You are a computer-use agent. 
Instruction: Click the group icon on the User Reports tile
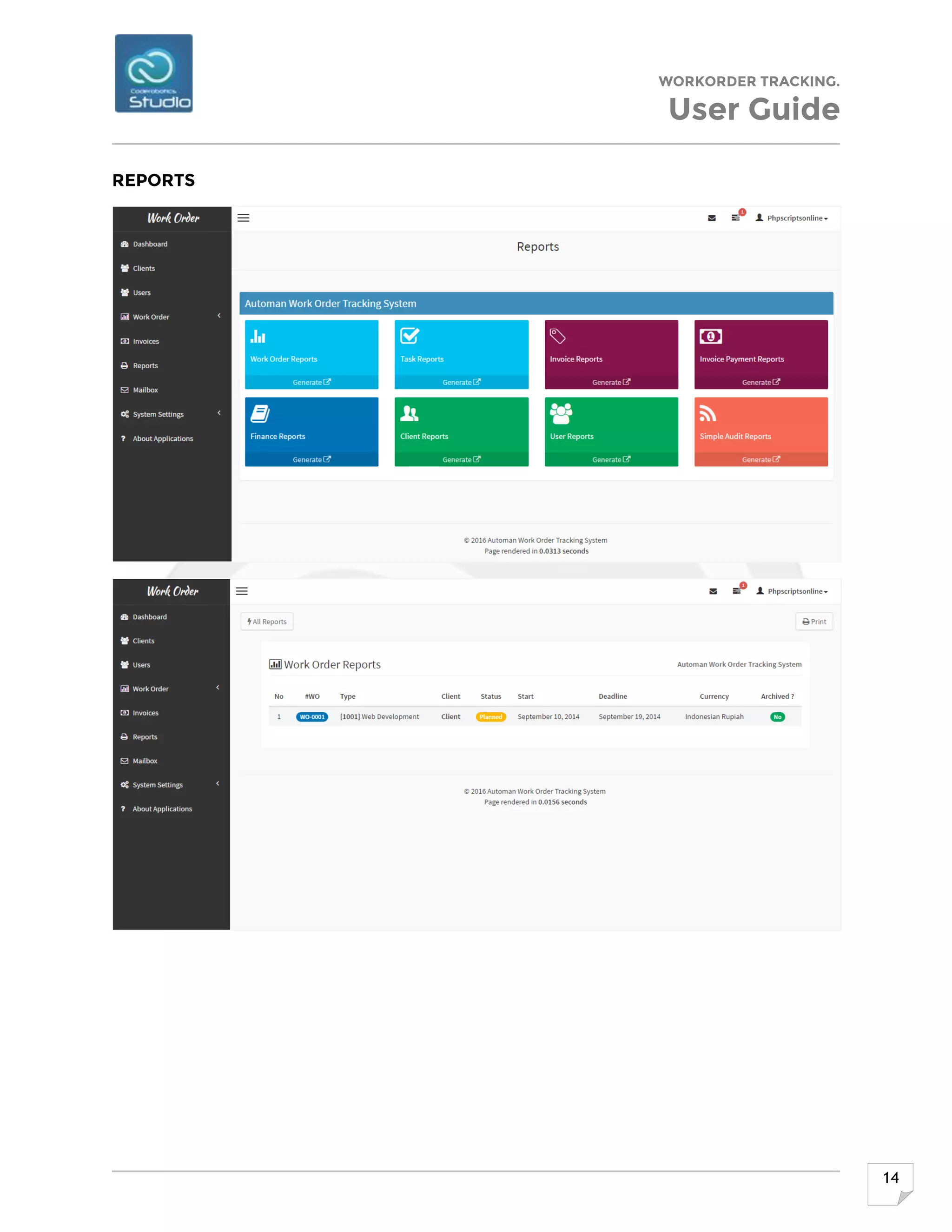[x=561, y=413]
